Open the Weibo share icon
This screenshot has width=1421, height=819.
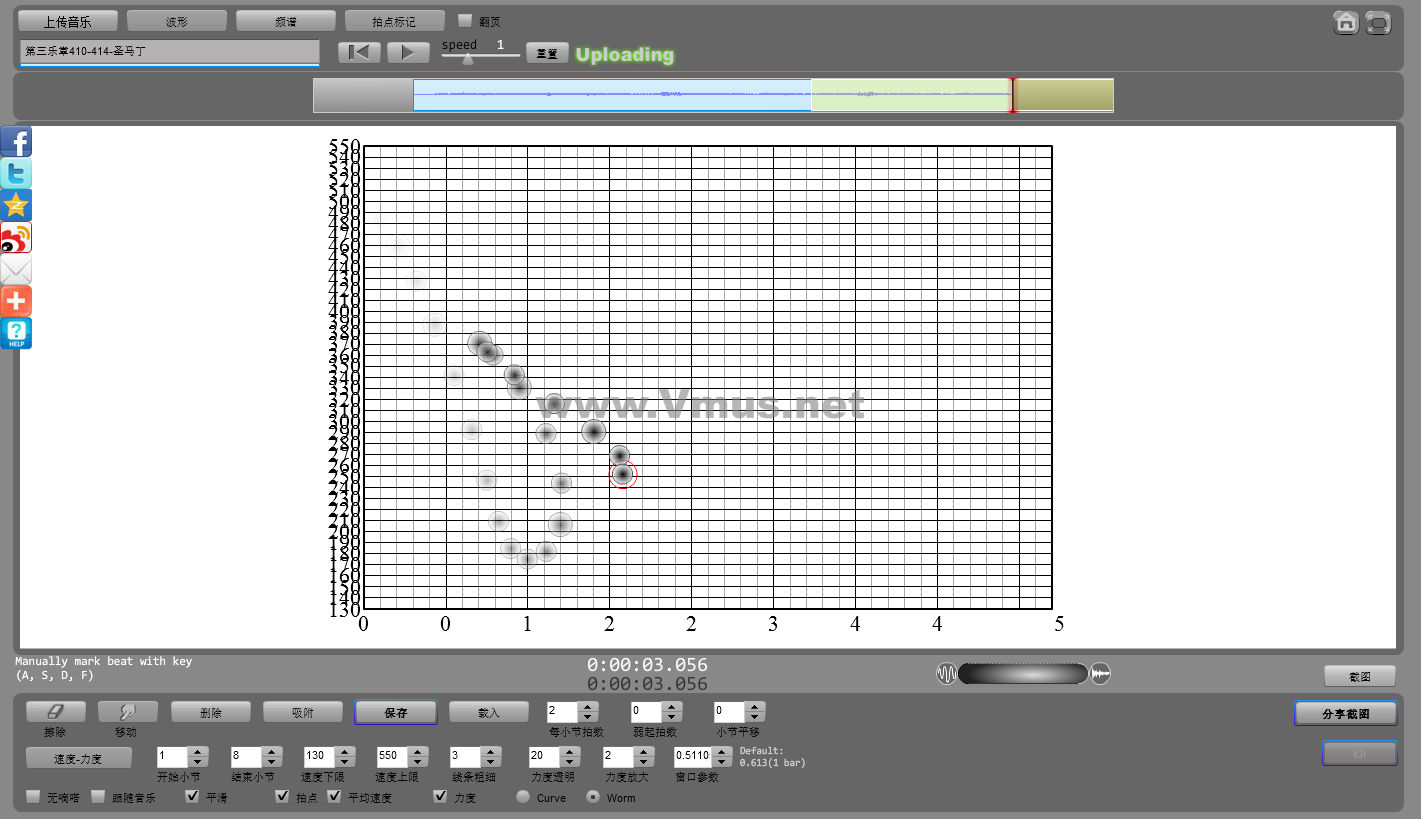click(16, 238)
